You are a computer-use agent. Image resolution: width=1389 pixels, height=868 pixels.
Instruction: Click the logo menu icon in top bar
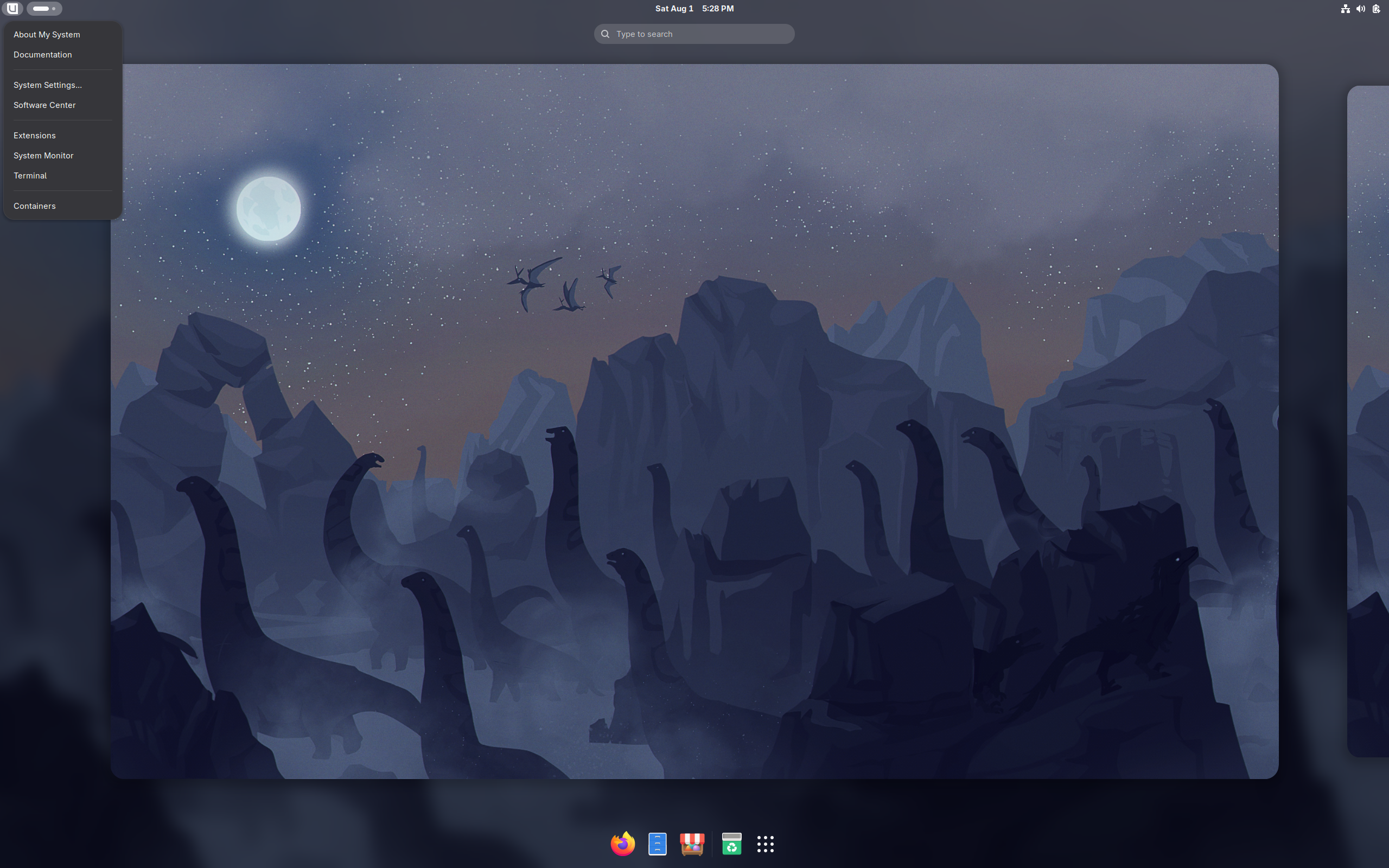click(x=12, y=9)
